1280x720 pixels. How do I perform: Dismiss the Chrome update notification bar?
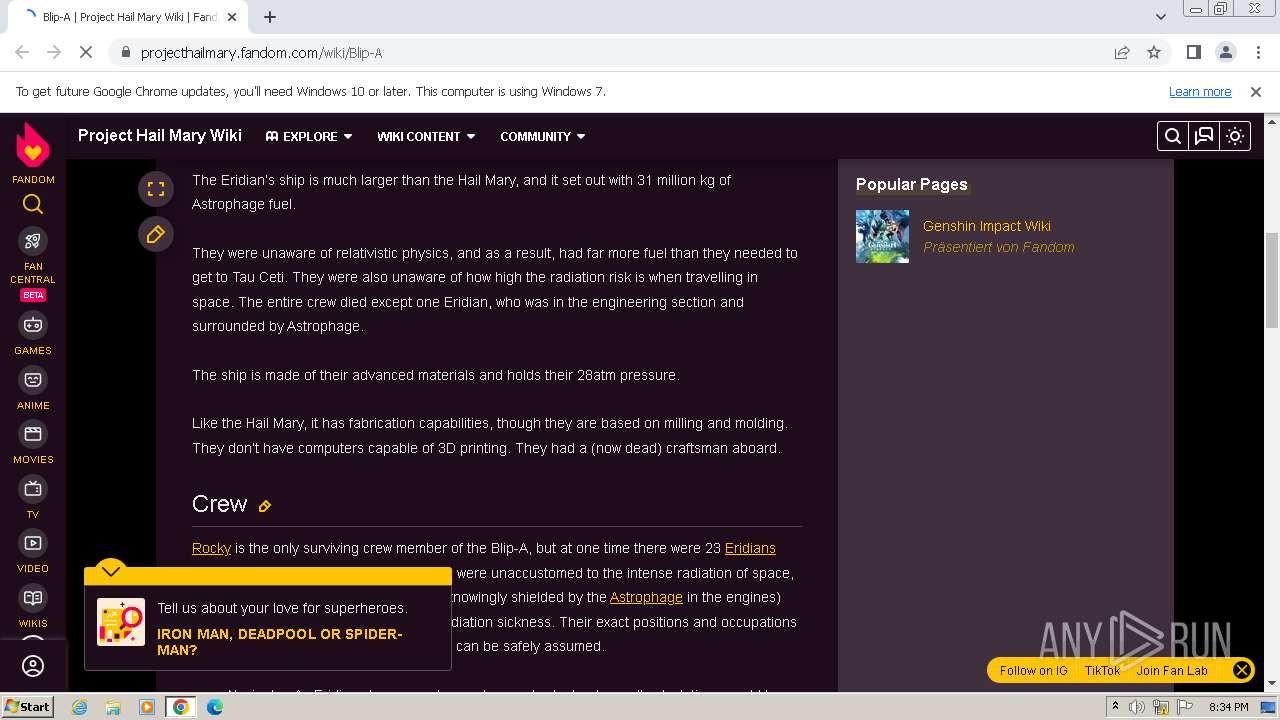pyautogui.click(x=1256, y=91)
